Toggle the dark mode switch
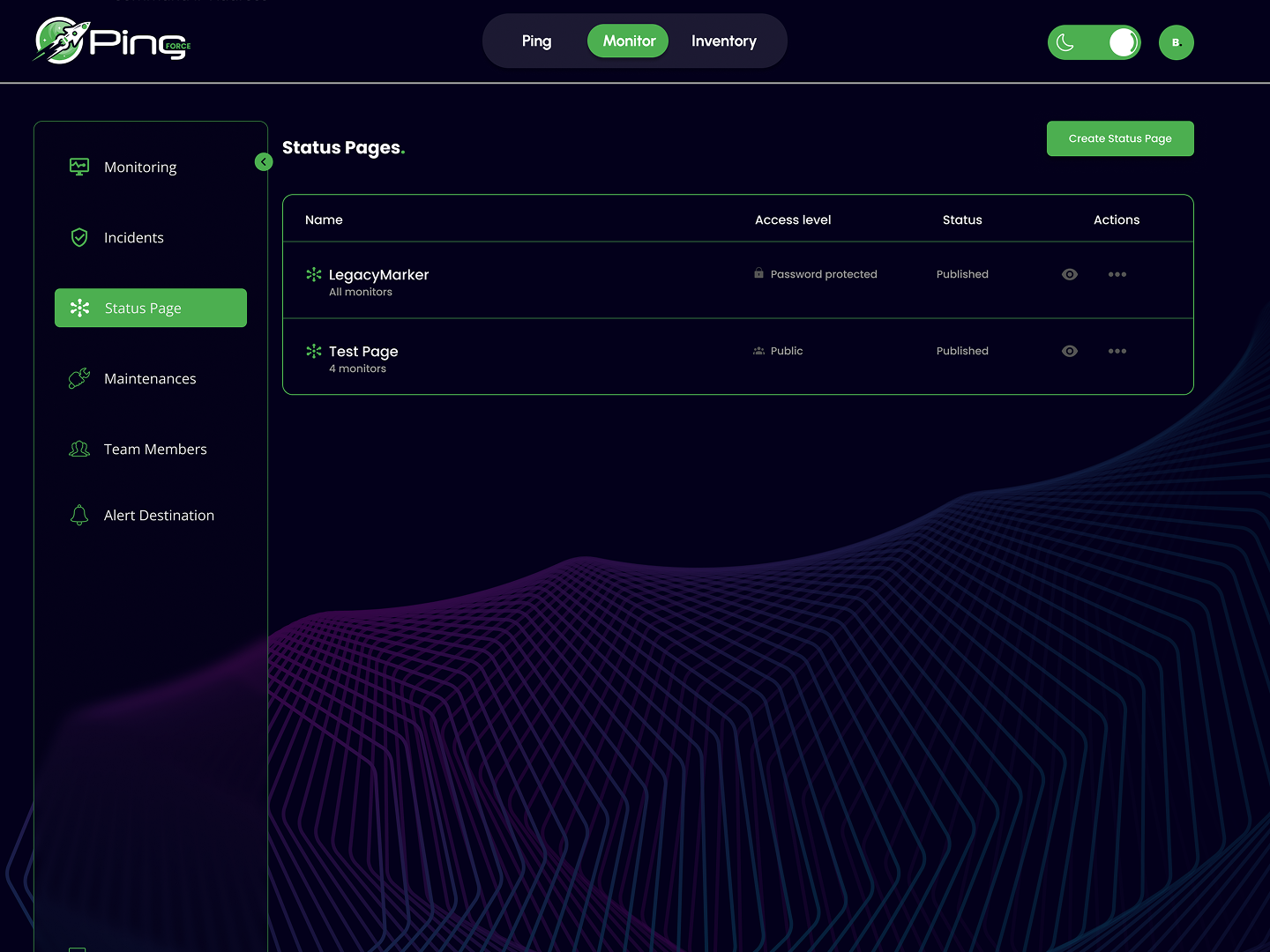Screen dimensions: 1270x952 1094,42
